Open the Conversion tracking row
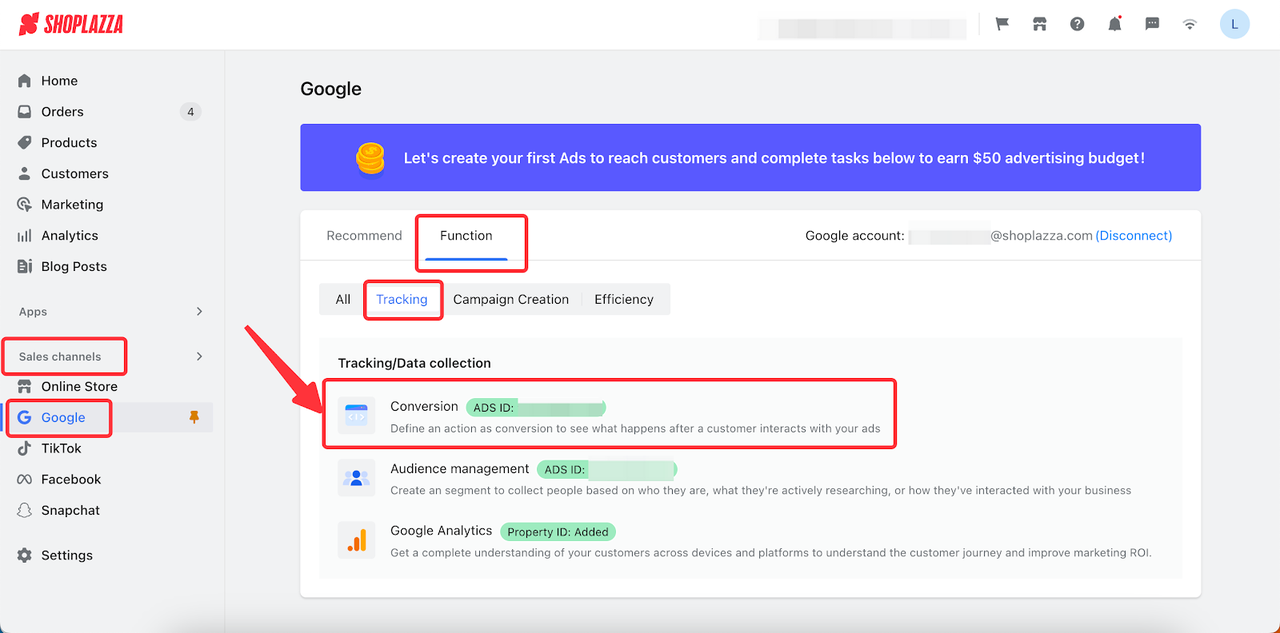This screenshot has height=633, width=1280. (609, 417)
